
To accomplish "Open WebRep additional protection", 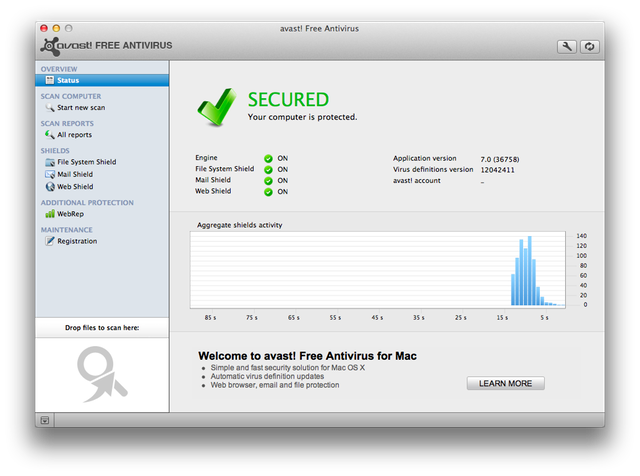I will click(70, 214).
